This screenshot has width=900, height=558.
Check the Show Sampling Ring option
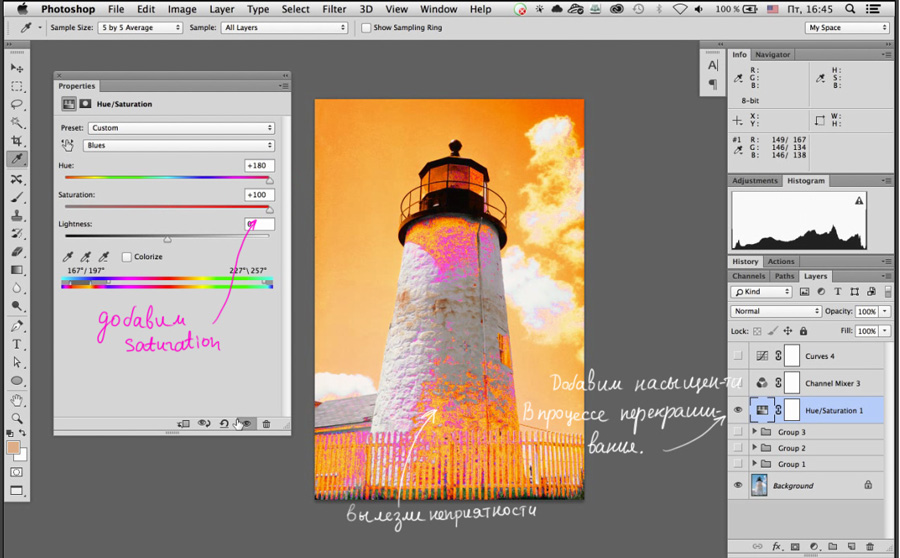(366, 28)
